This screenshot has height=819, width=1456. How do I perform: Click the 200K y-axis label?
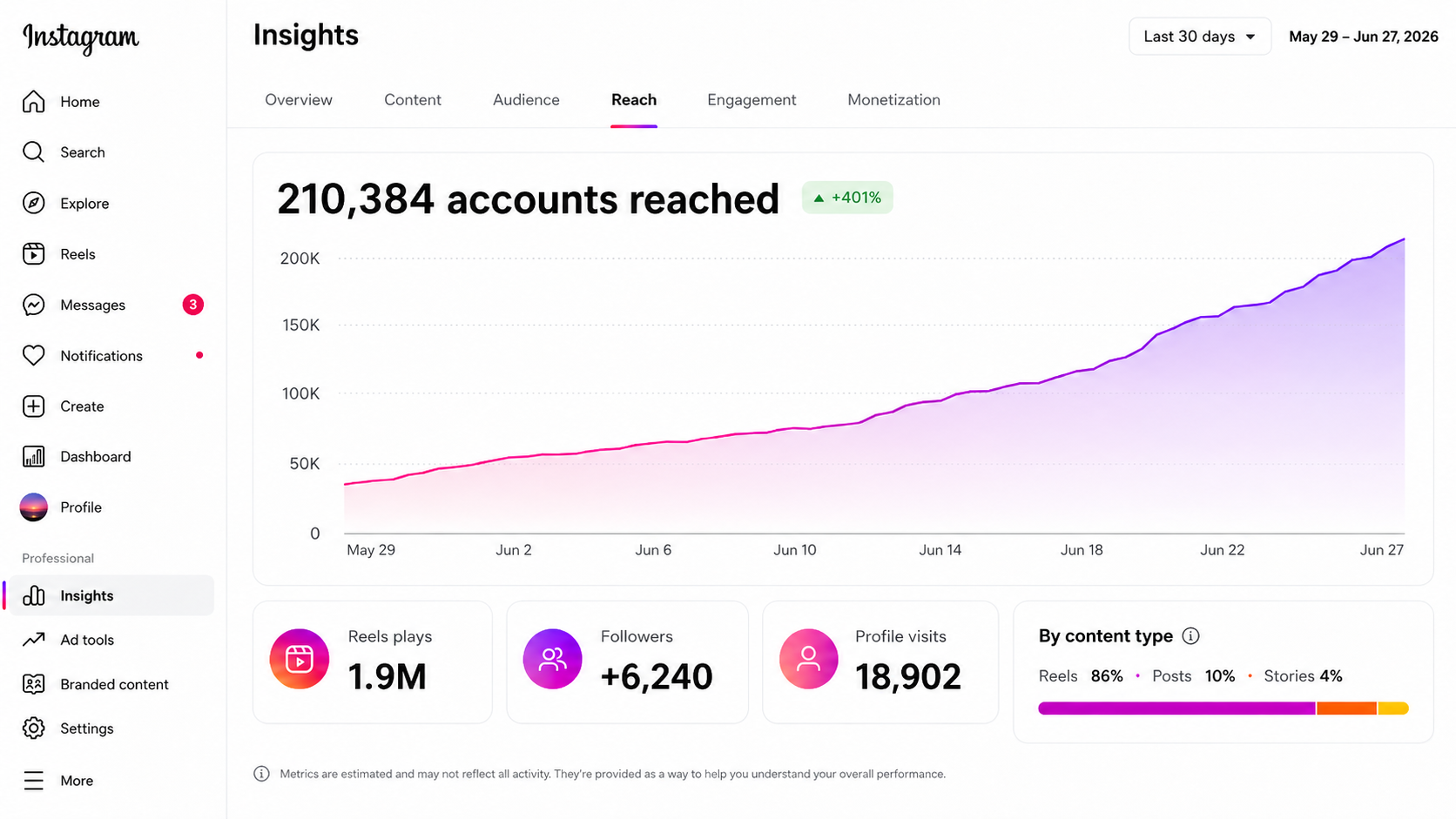[300, 258]
